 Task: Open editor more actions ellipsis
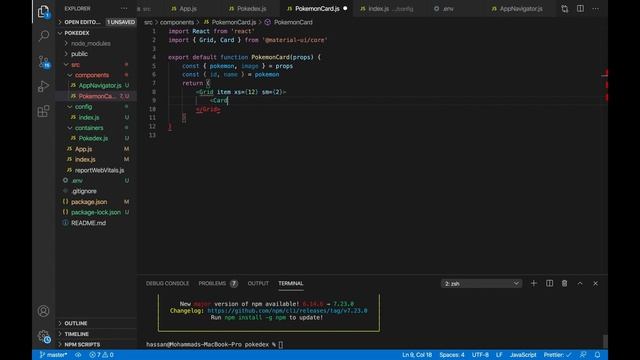pyautogui.click(x=596, y=9)
